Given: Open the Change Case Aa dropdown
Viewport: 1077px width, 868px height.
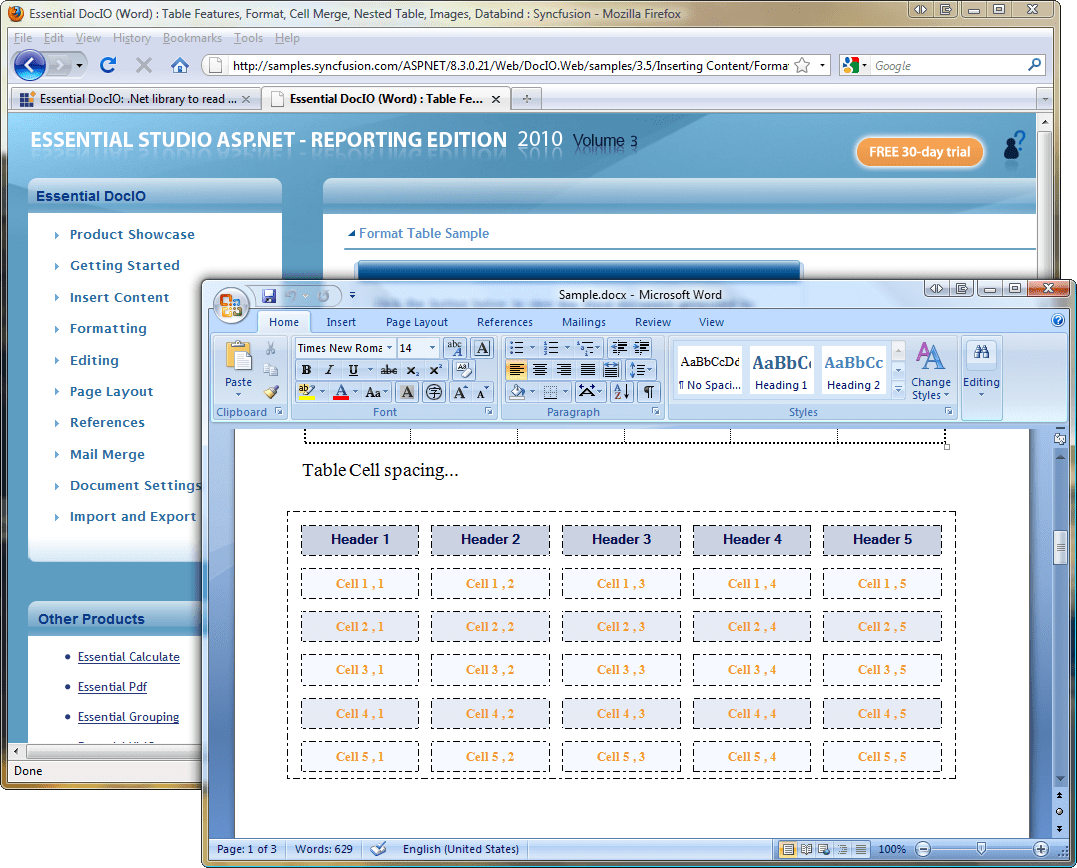Looking at the screenshot, I should tap(376, 392).
